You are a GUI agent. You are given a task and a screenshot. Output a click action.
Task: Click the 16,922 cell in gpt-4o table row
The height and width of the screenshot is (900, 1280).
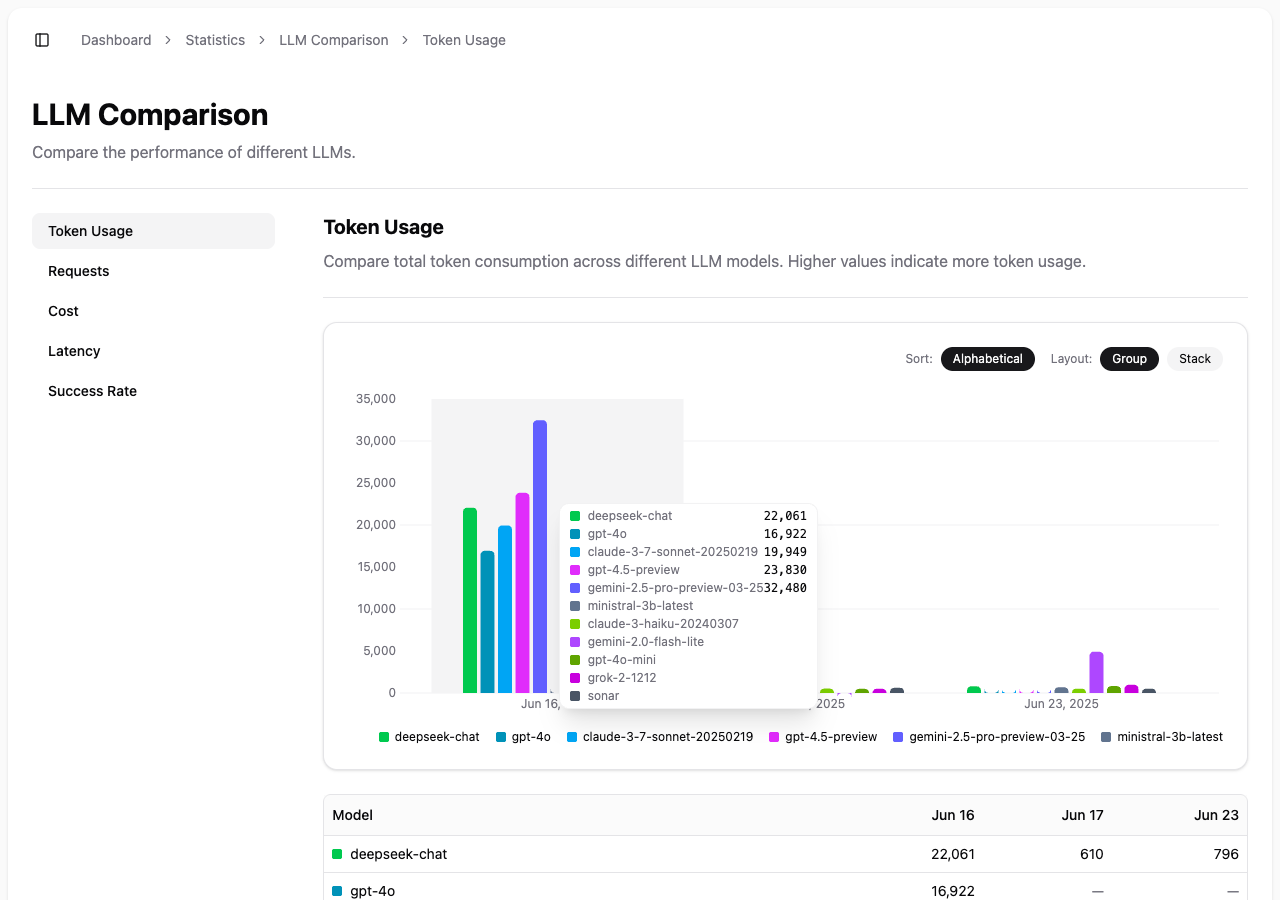click(952, 890)
